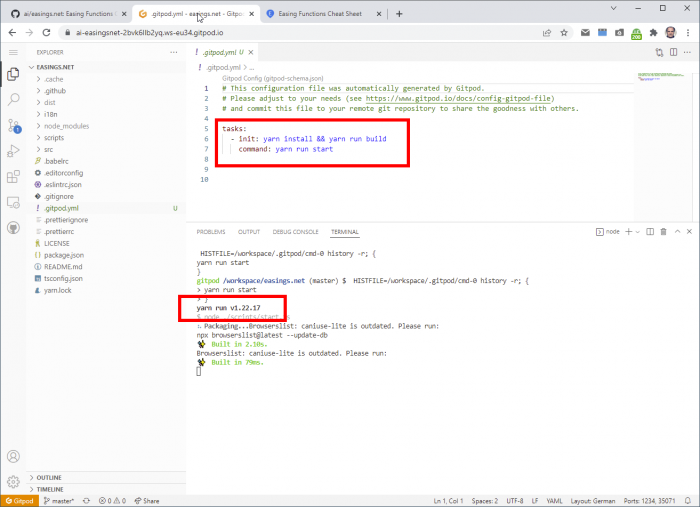Open the GitHub view in activity bar
The height and width of the screenshot is (507, 700).
tap(13, 228)
